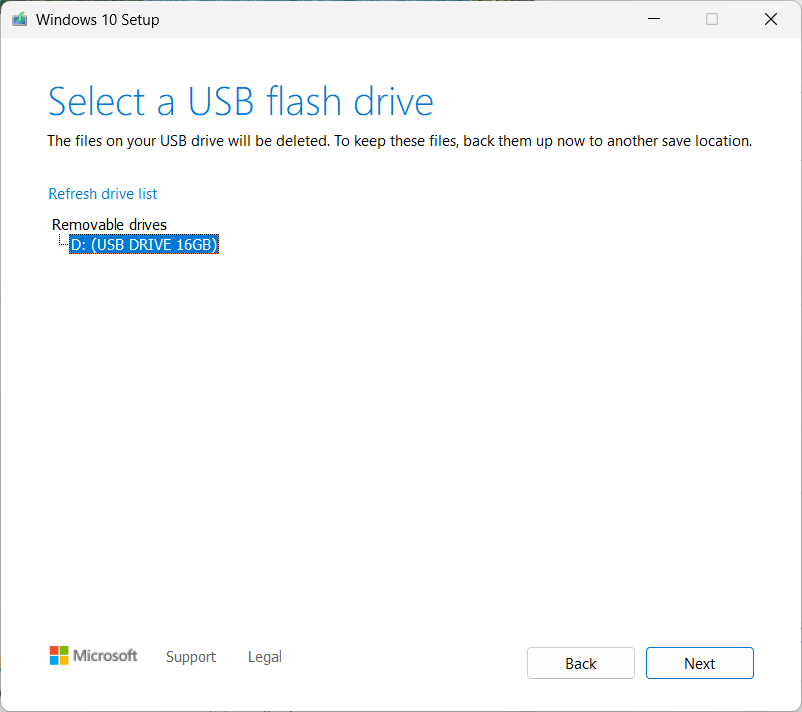Click the dotted tree connector beside D: drive
The image size is (802, 712).
click(x=63, y=240)
